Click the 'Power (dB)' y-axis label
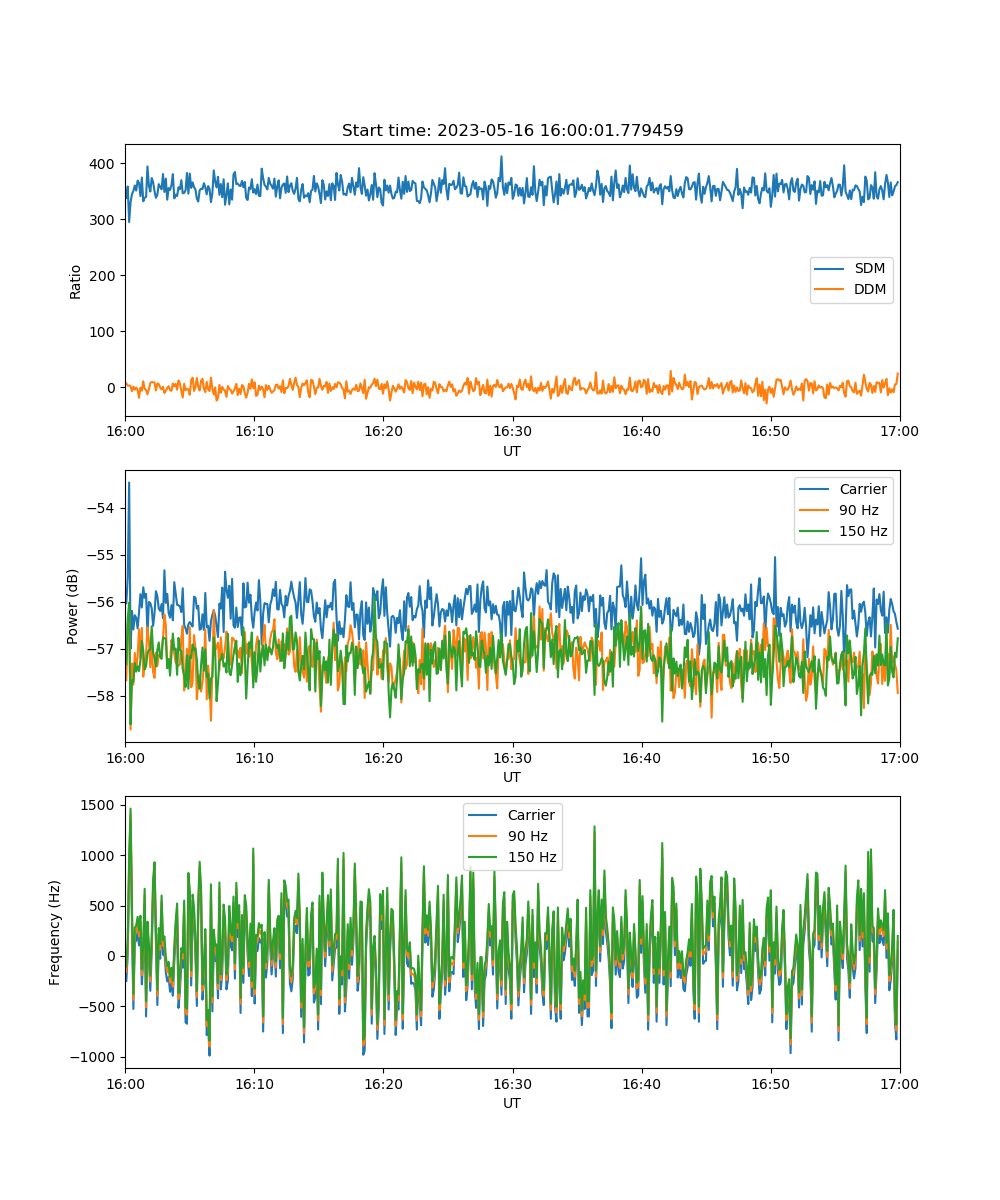 [x=73, y=606]
